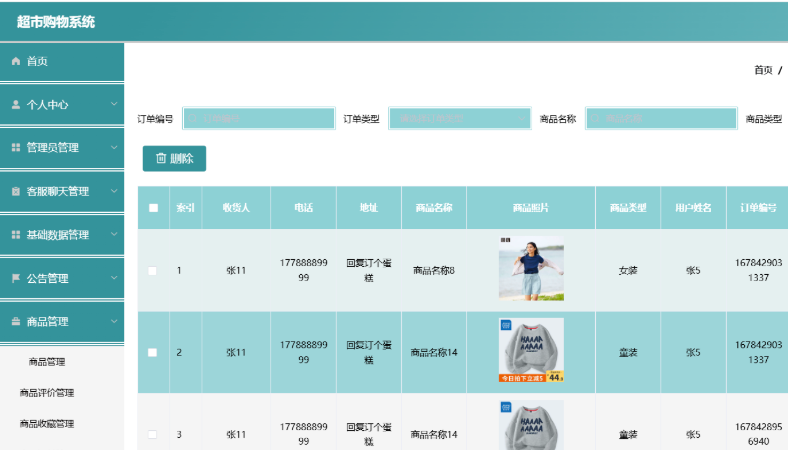Select the checkbox for row 2

pos(153,352)
